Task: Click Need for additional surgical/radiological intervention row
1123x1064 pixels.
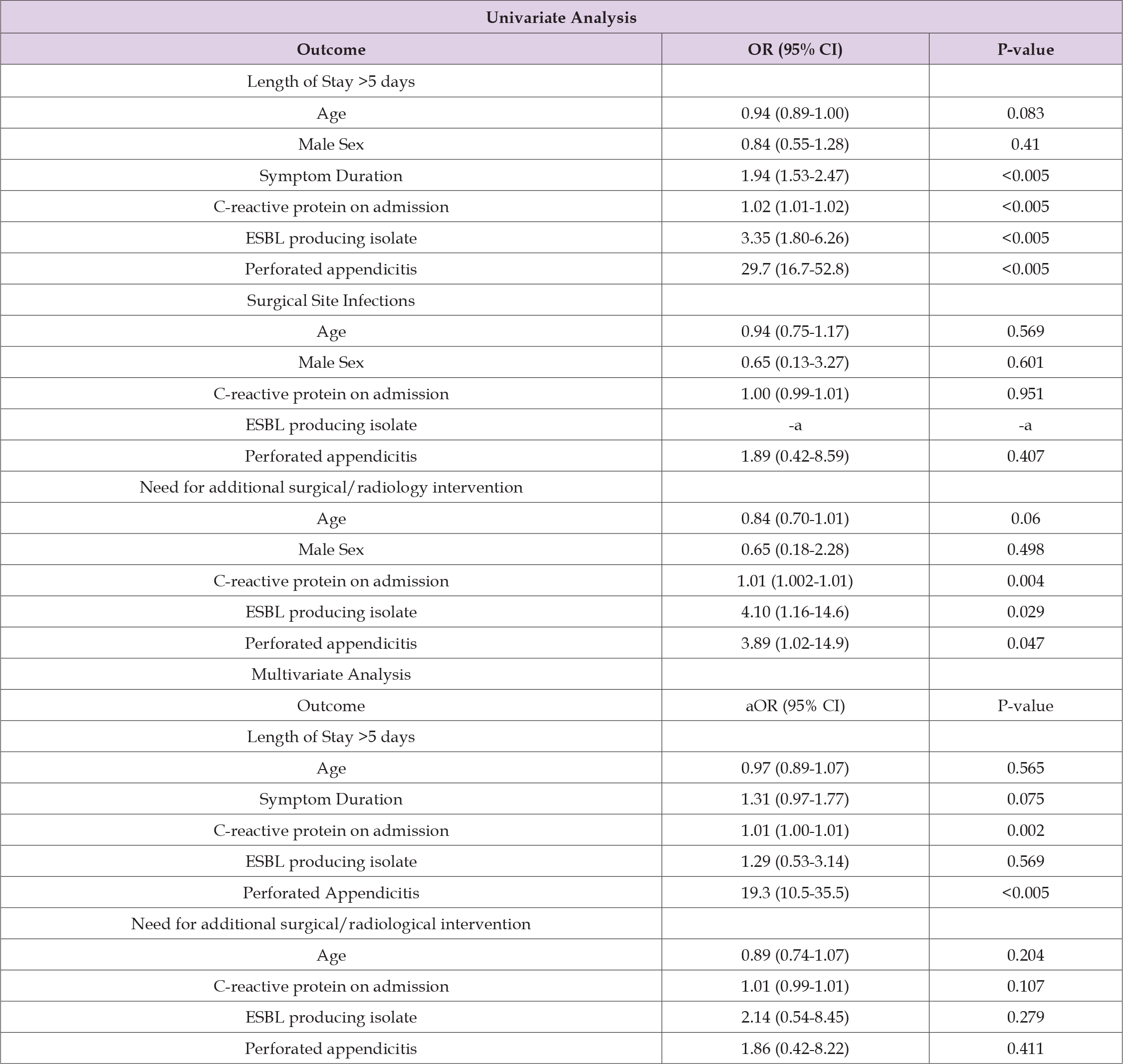Action: pyautogui.click(x=330, y=923)
